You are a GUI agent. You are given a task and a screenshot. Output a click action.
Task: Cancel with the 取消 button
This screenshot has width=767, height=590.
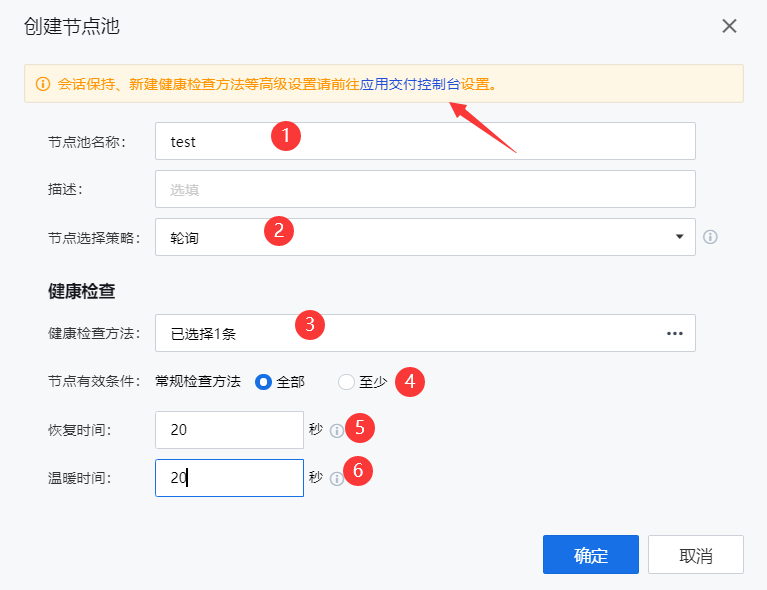point(696,555)
